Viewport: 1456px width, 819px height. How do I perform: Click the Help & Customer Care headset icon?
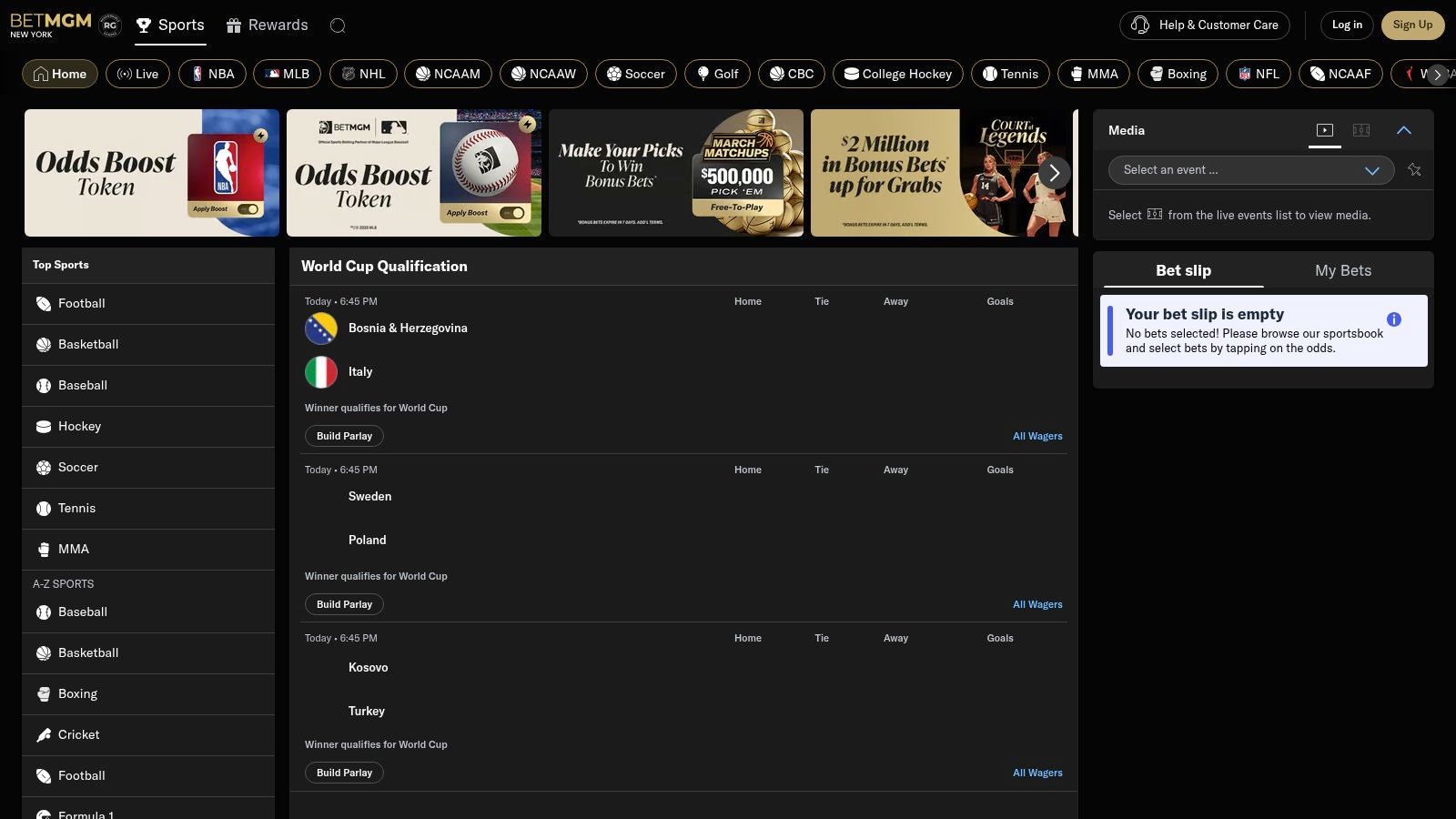click(x=1138, y=25)
